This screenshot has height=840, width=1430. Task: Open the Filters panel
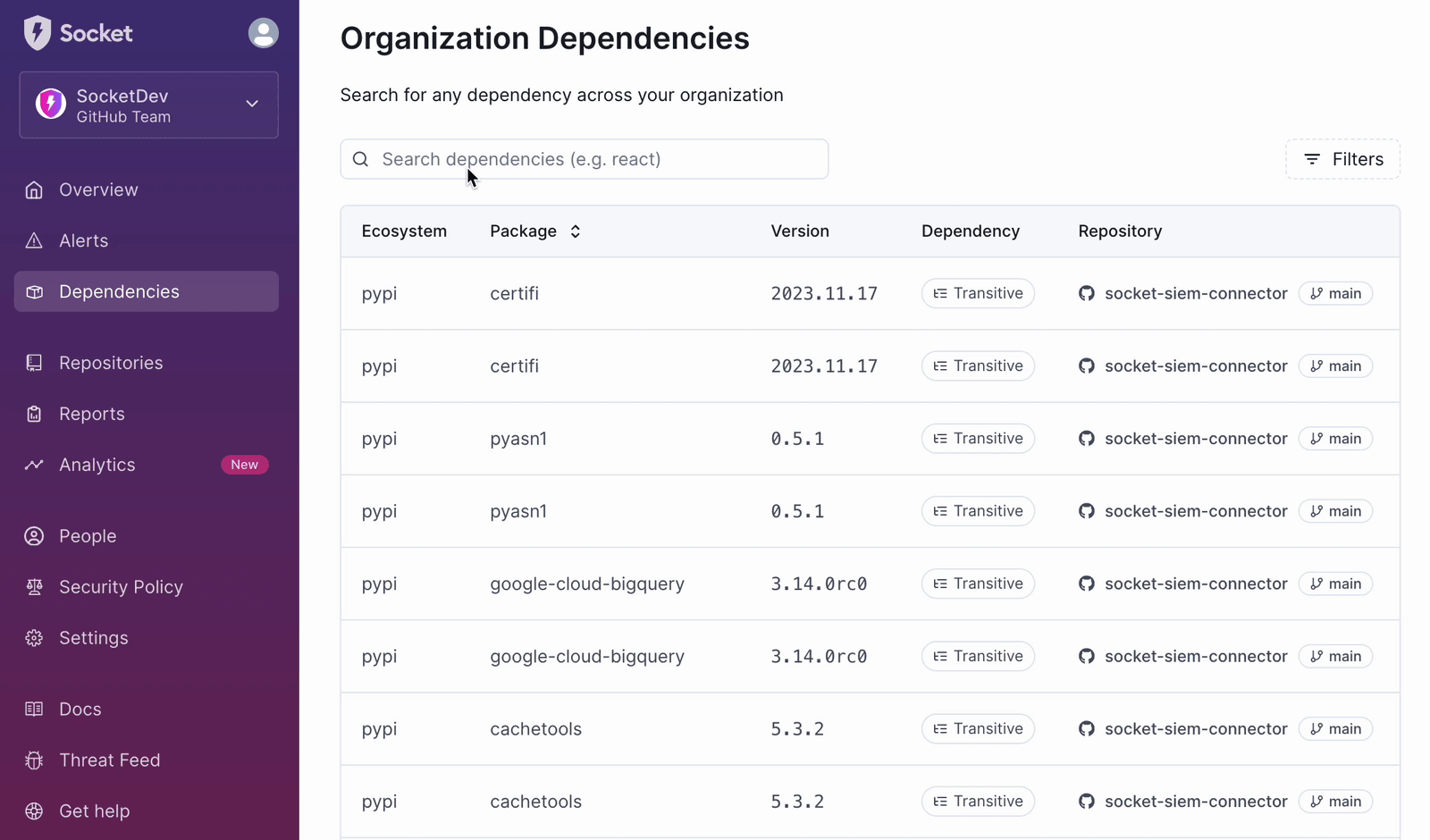[1342, 159]
